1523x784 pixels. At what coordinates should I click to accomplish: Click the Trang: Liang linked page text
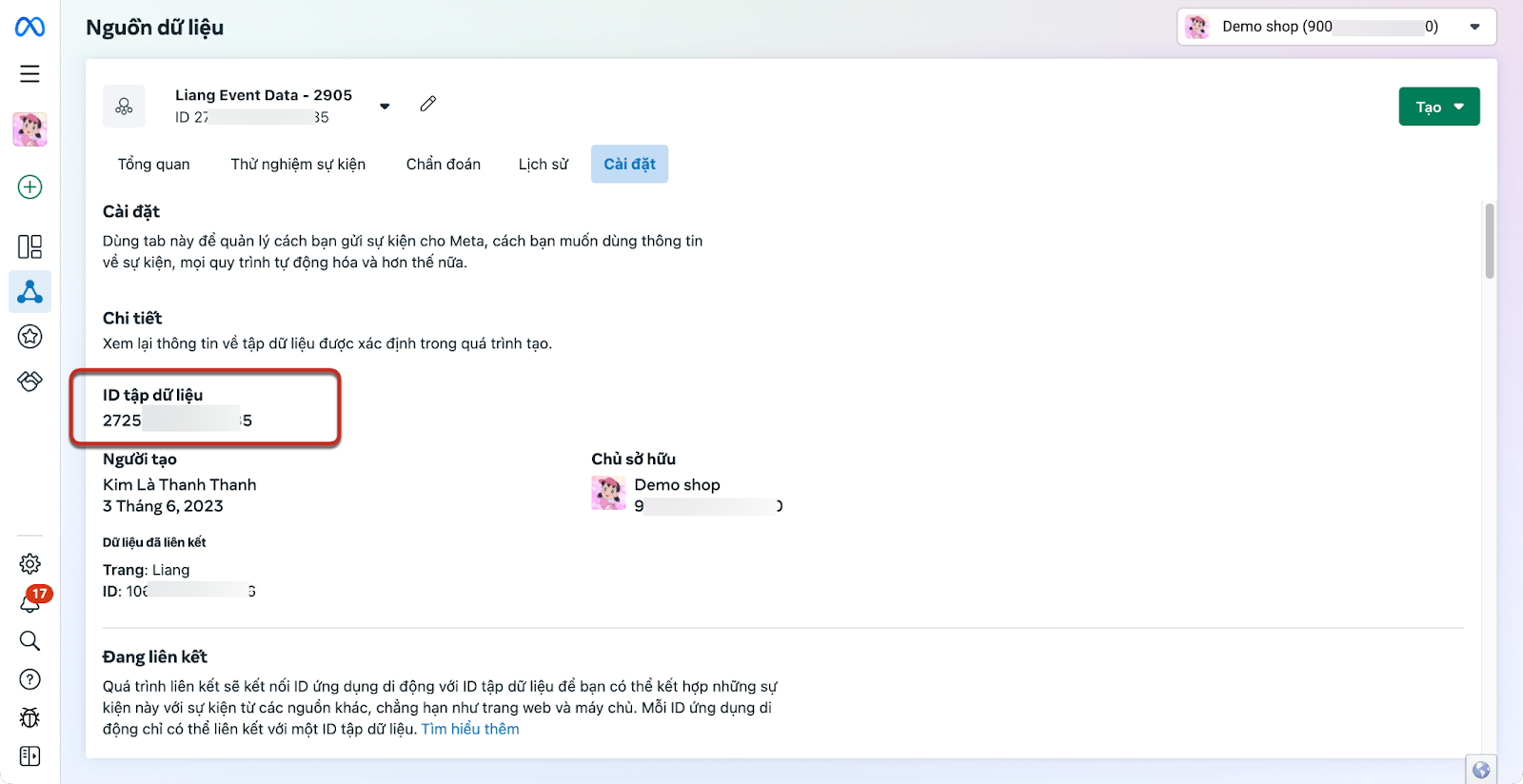[x=147, y=570]
